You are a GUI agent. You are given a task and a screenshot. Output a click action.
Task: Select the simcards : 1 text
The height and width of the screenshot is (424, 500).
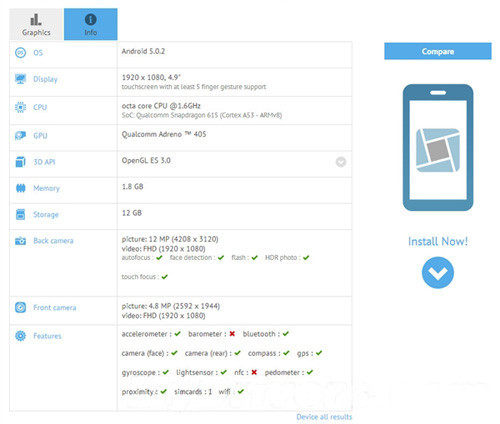coord(193,392)
